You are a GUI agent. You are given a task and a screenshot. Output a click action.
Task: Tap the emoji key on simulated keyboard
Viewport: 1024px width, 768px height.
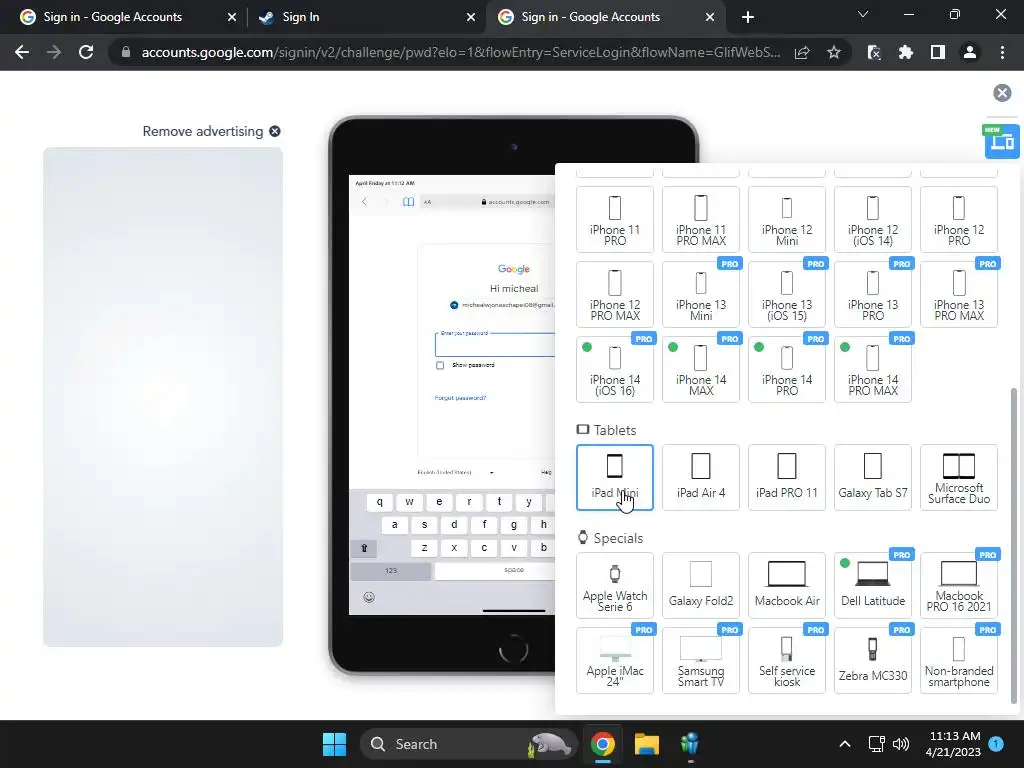pos(369,597)
